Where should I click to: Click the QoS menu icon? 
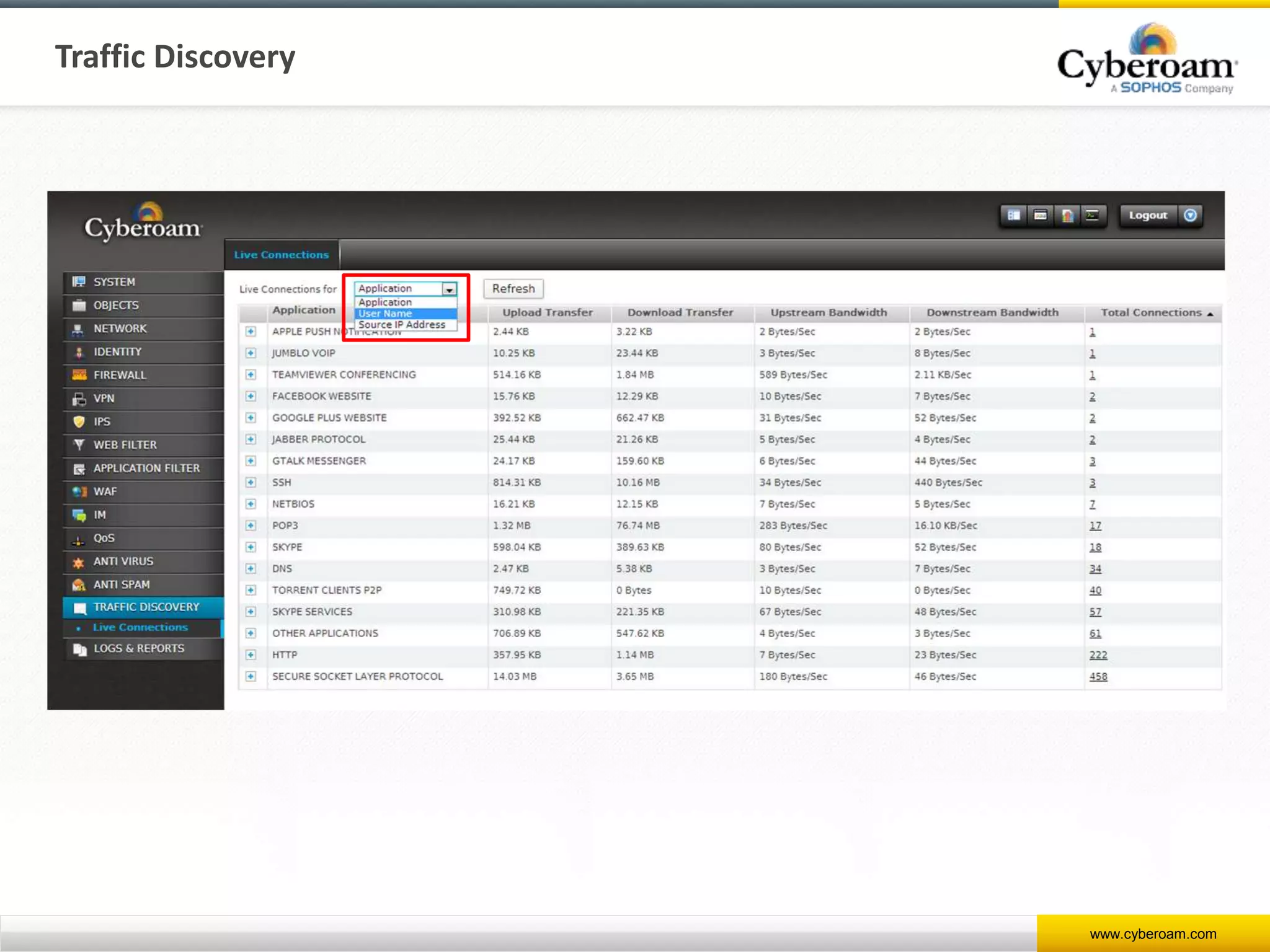click(x=79, y=539)
